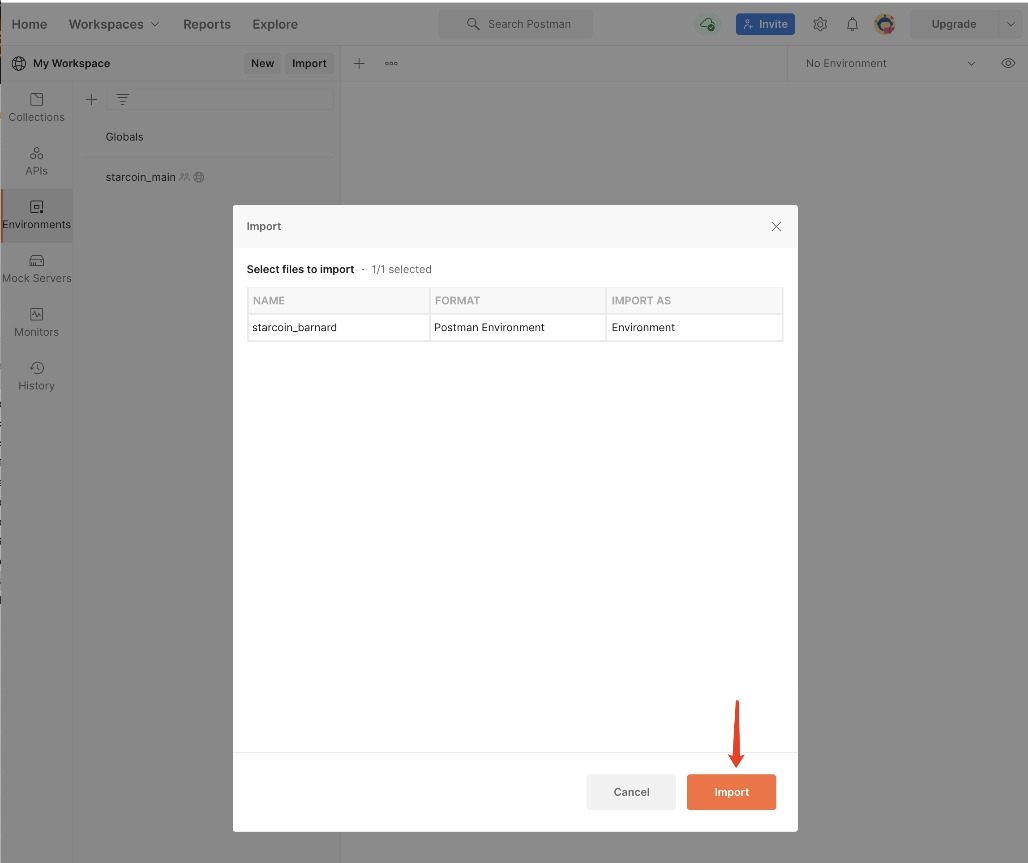Click the Search Postman field
Viewport: 1028px width, 863px height.
point(515,24)
